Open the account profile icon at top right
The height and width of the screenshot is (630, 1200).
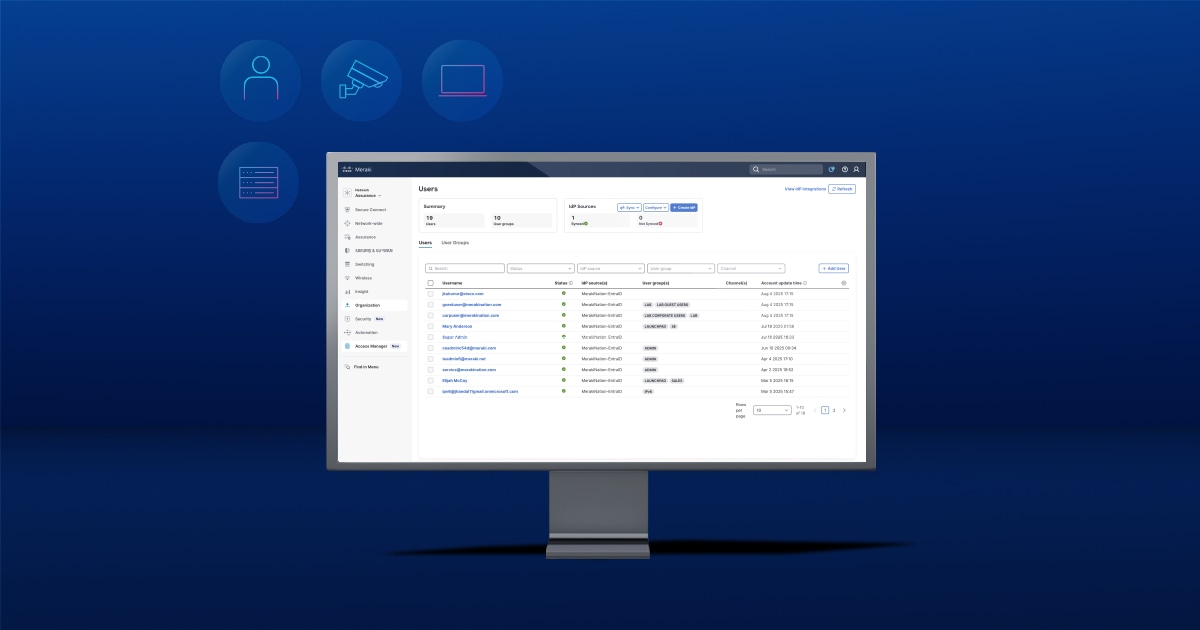(x=856, y=169)
